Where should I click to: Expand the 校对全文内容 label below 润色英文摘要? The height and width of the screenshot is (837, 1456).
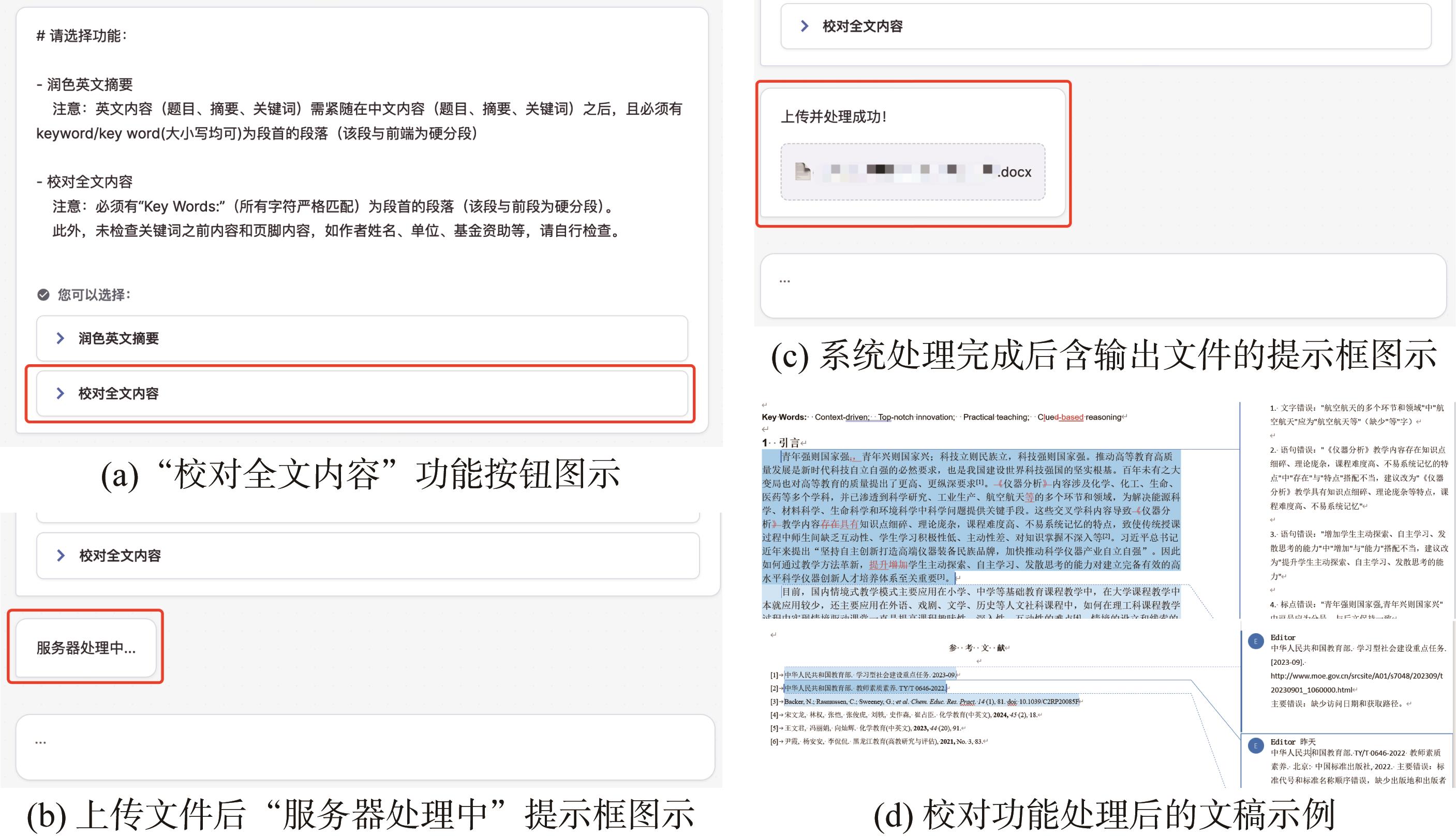(118, 393)
